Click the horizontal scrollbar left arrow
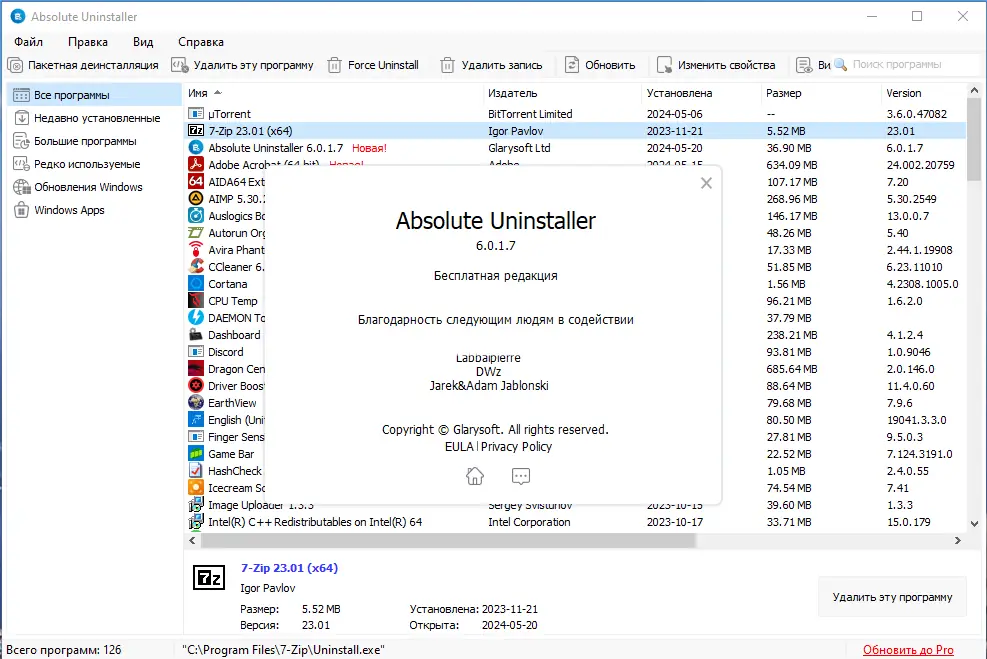Viewport: 987px width, 659px height. pyautogui.click(x=193, y=541)
